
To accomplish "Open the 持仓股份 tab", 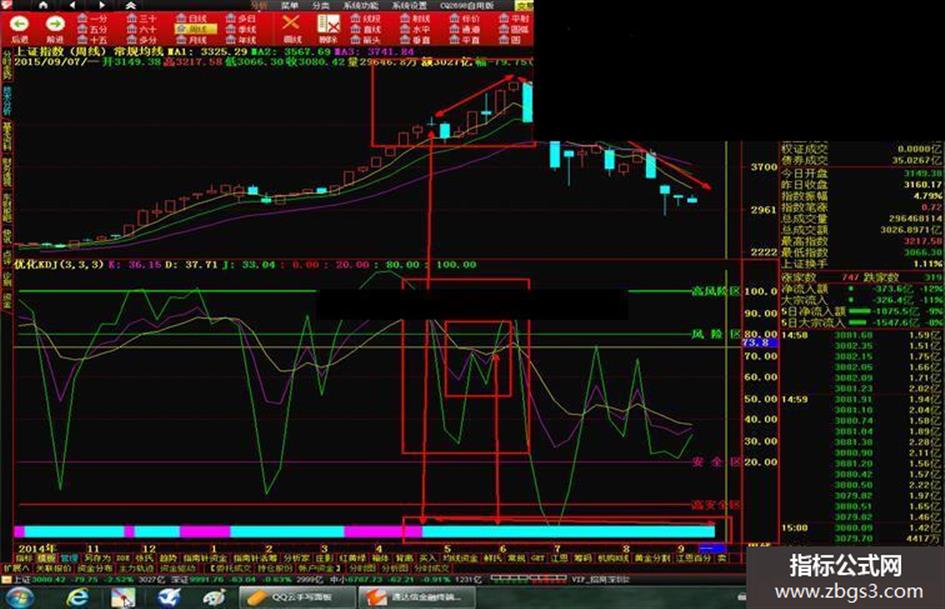I will click(275, 568).
